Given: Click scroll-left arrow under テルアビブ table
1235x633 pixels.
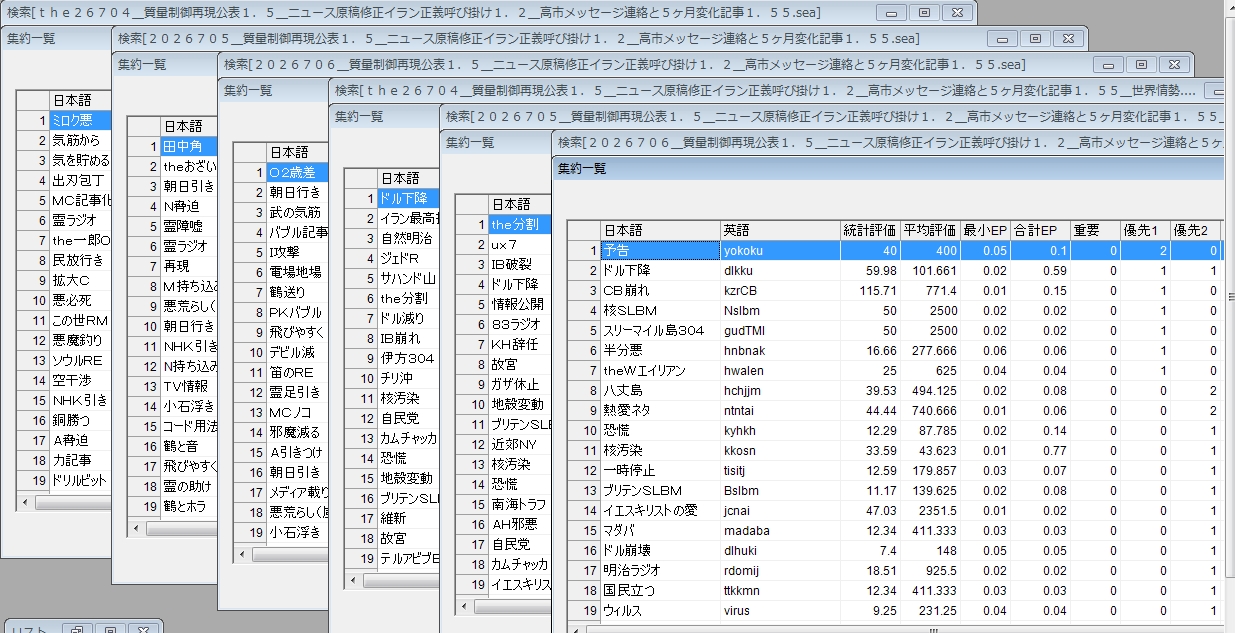Looking at the screenshot, I should (x=353, y=581).
